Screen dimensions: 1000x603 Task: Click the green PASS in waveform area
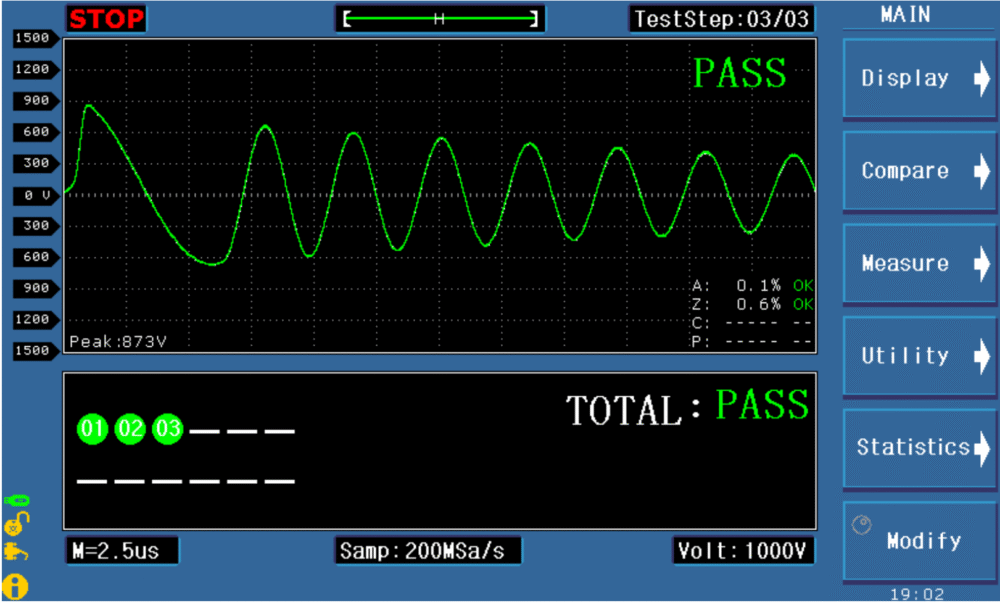tap(740, 73)
